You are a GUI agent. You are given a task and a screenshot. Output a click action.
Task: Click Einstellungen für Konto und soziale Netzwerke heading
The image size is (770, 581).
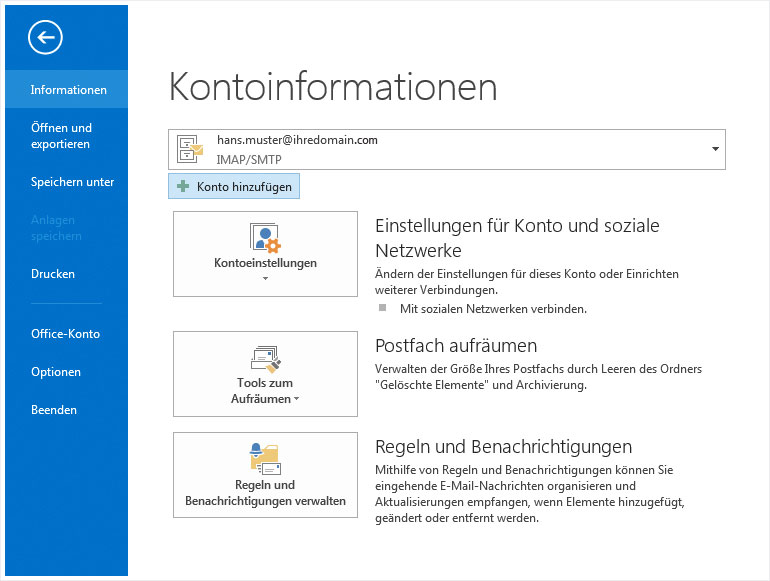tap(517, 238)
